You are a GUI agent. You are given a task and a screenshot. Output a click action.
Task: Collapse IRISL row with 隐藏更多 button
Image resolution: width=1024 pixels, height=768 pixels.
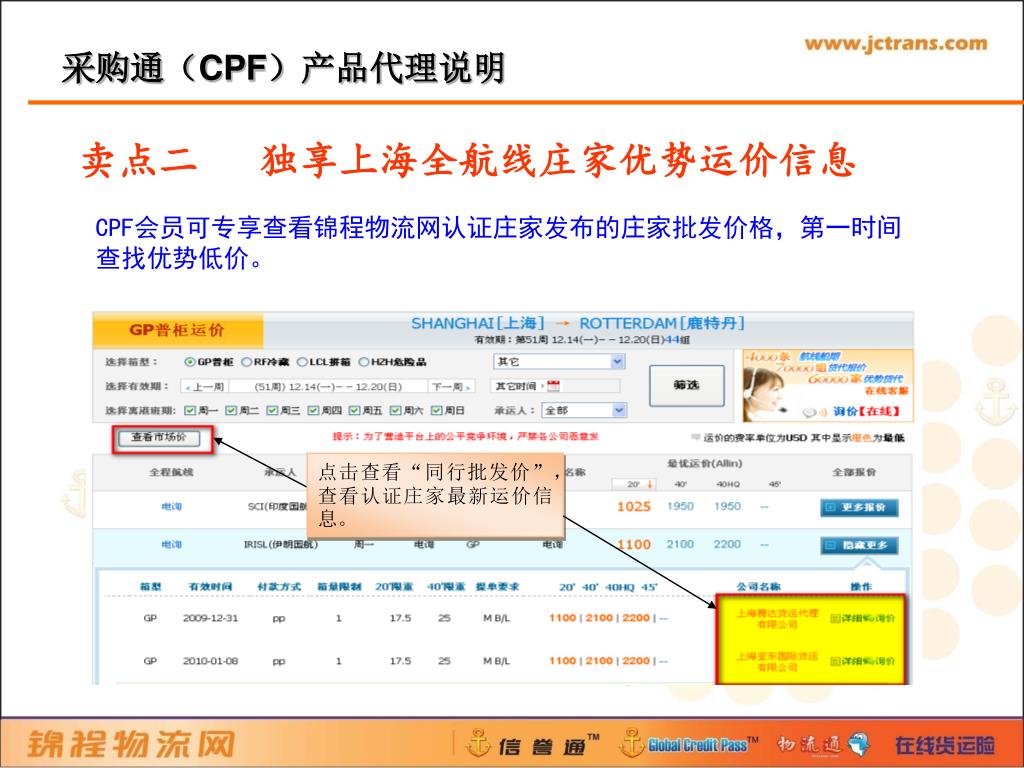click(x=859, y=545)
